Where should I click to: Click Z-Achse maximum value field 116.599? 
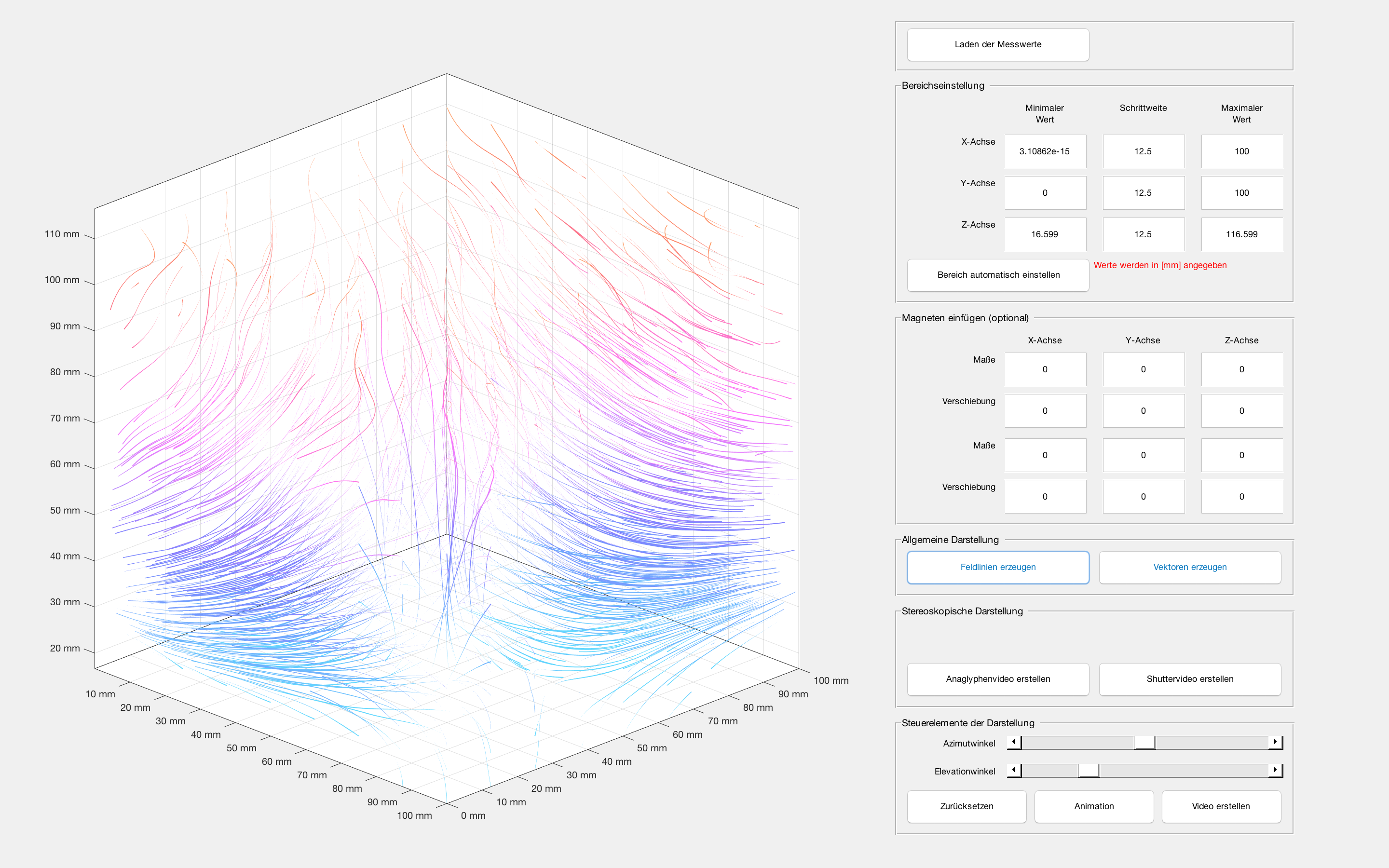click(1241, 234)
